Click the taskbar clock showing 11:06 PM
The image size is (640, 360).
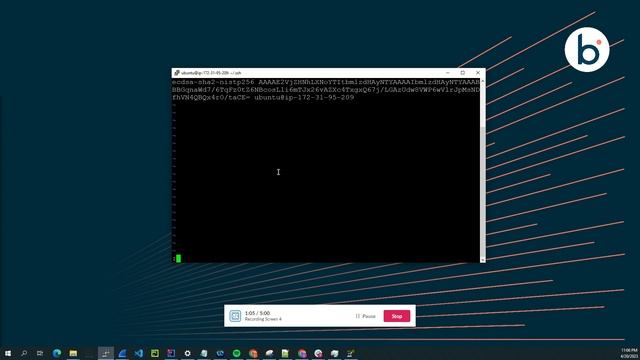coord(629,353)
